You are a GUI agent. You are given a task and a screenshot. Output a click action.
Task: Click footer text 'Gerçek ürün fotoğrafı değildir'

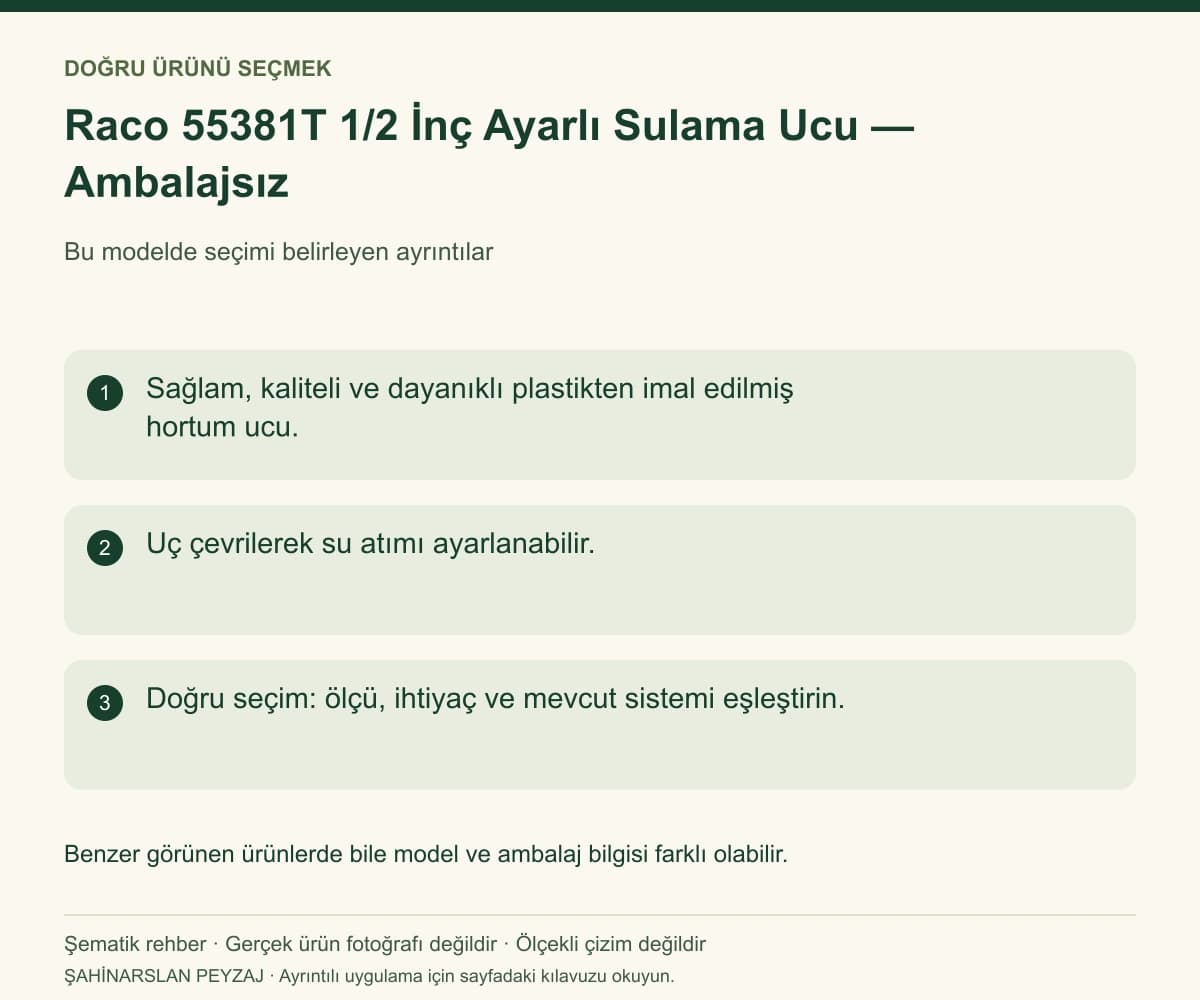[361, 944]
